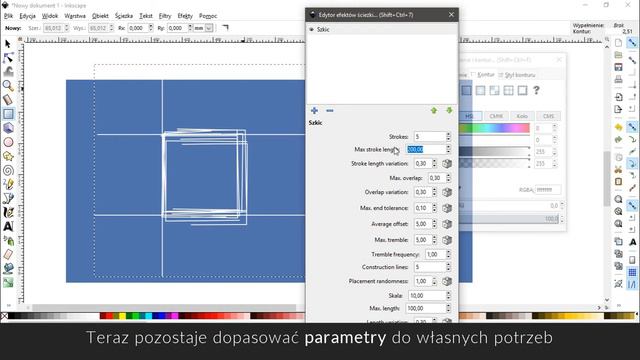Viewport: 640px width, 360px height.
Task: Click the Ry value input field
Action: (x=176, y=28)
